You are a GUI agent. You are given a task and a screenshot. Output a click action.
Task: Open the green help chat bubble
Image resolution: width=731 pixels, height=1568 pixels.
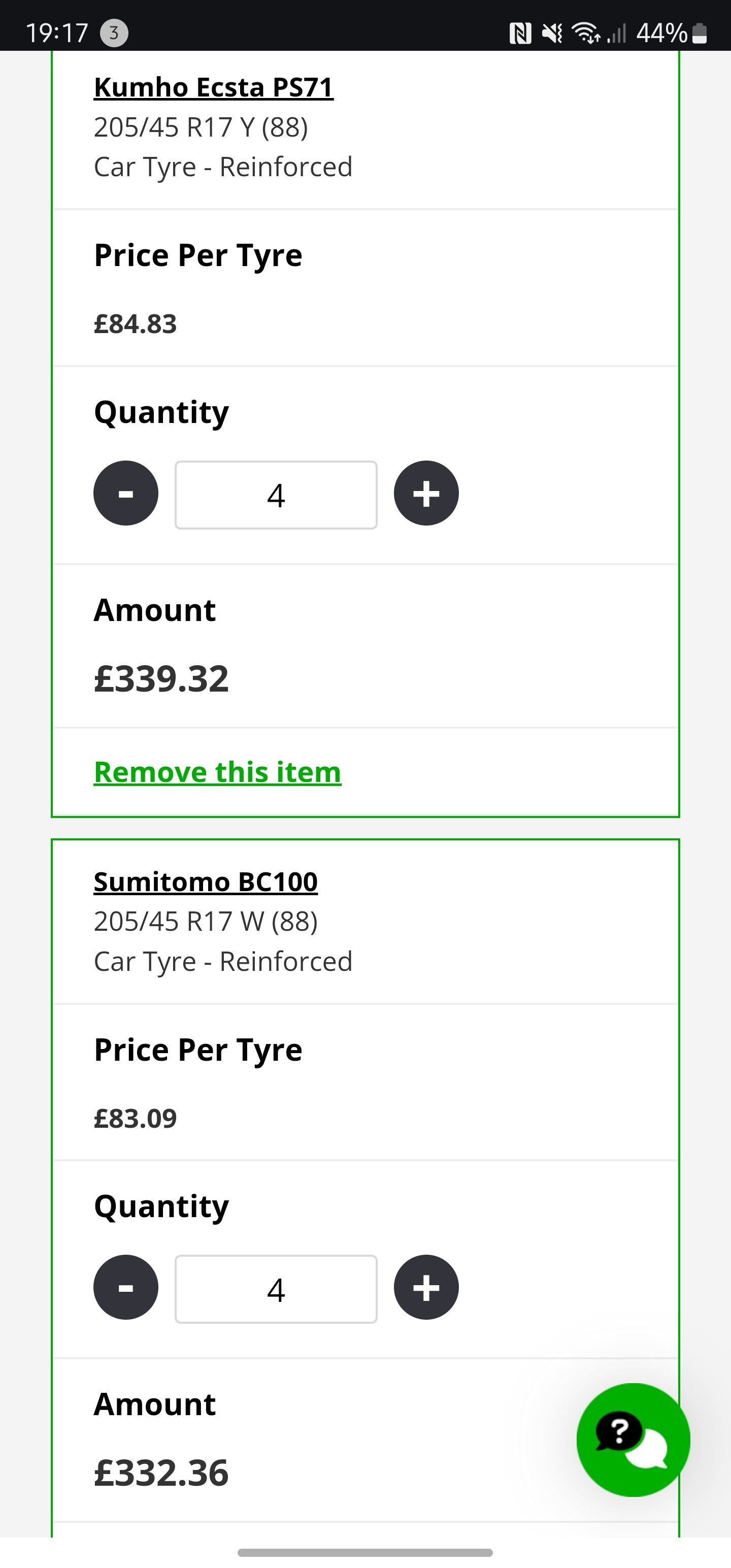(x=633, y=1440)
